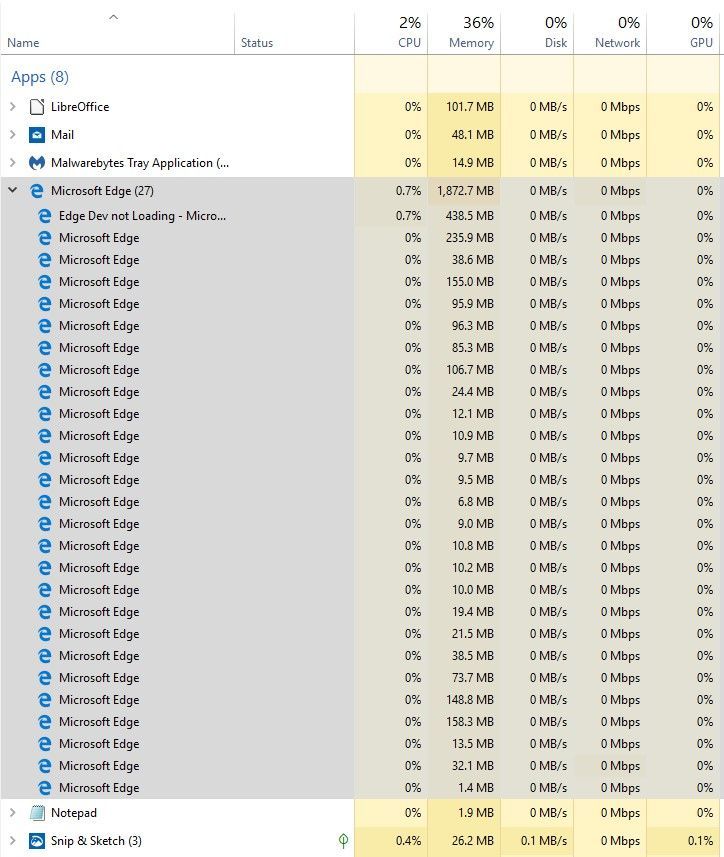The image size is (724, 857).
Task: Select the Snip & Sketch (3) row
Action: 361,841
